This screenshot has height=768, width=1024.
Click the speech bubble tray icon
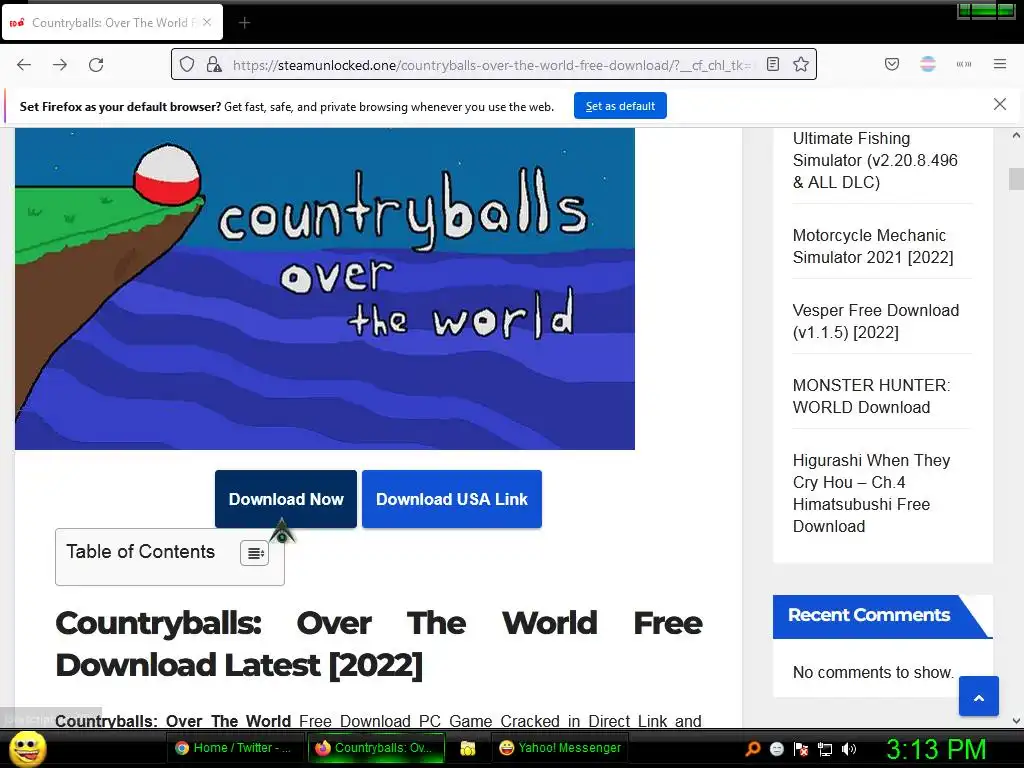tap(776, 749)
